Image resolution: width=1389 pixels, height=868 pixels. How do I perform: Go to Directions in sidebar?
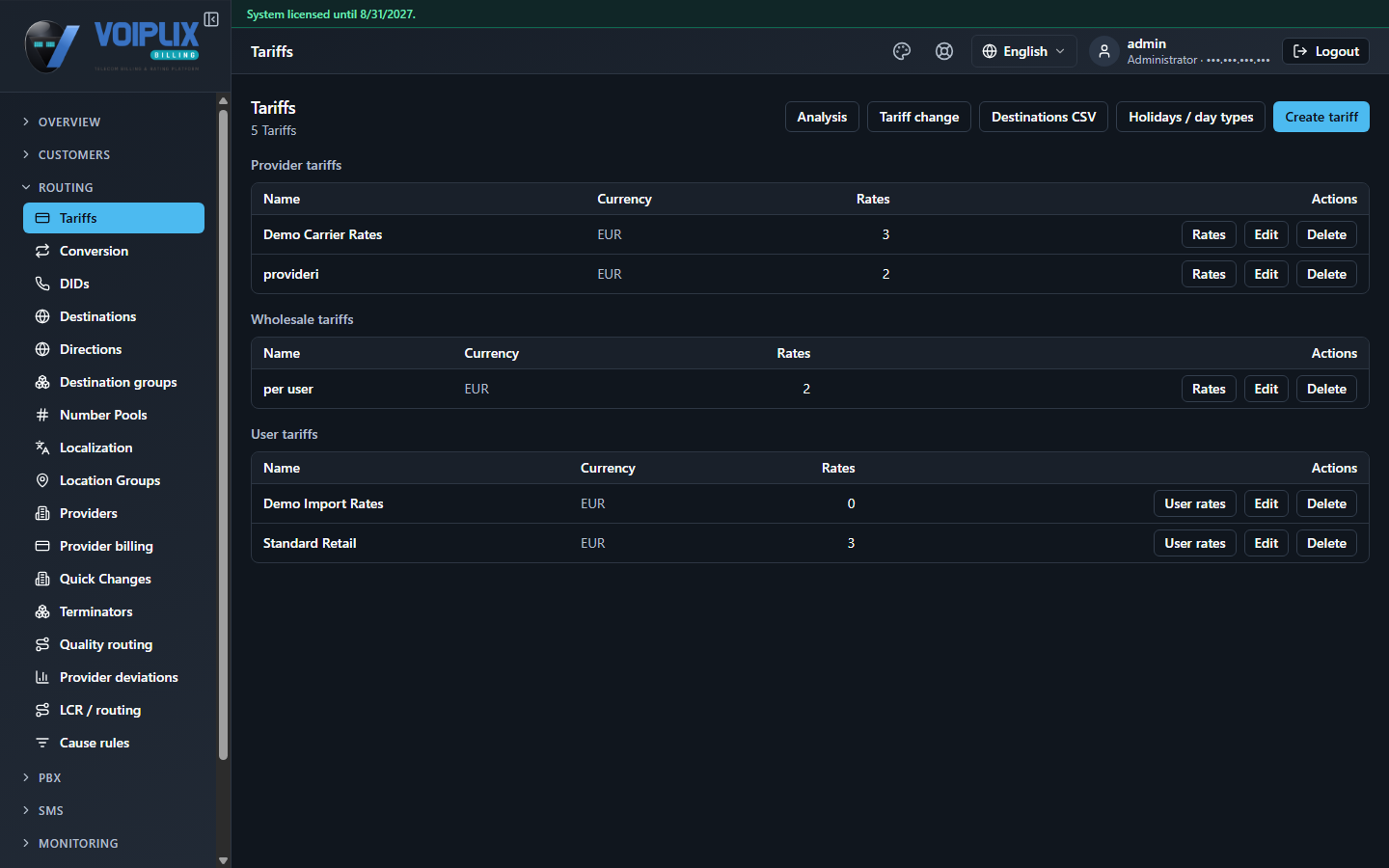click(x=114, y=349)
